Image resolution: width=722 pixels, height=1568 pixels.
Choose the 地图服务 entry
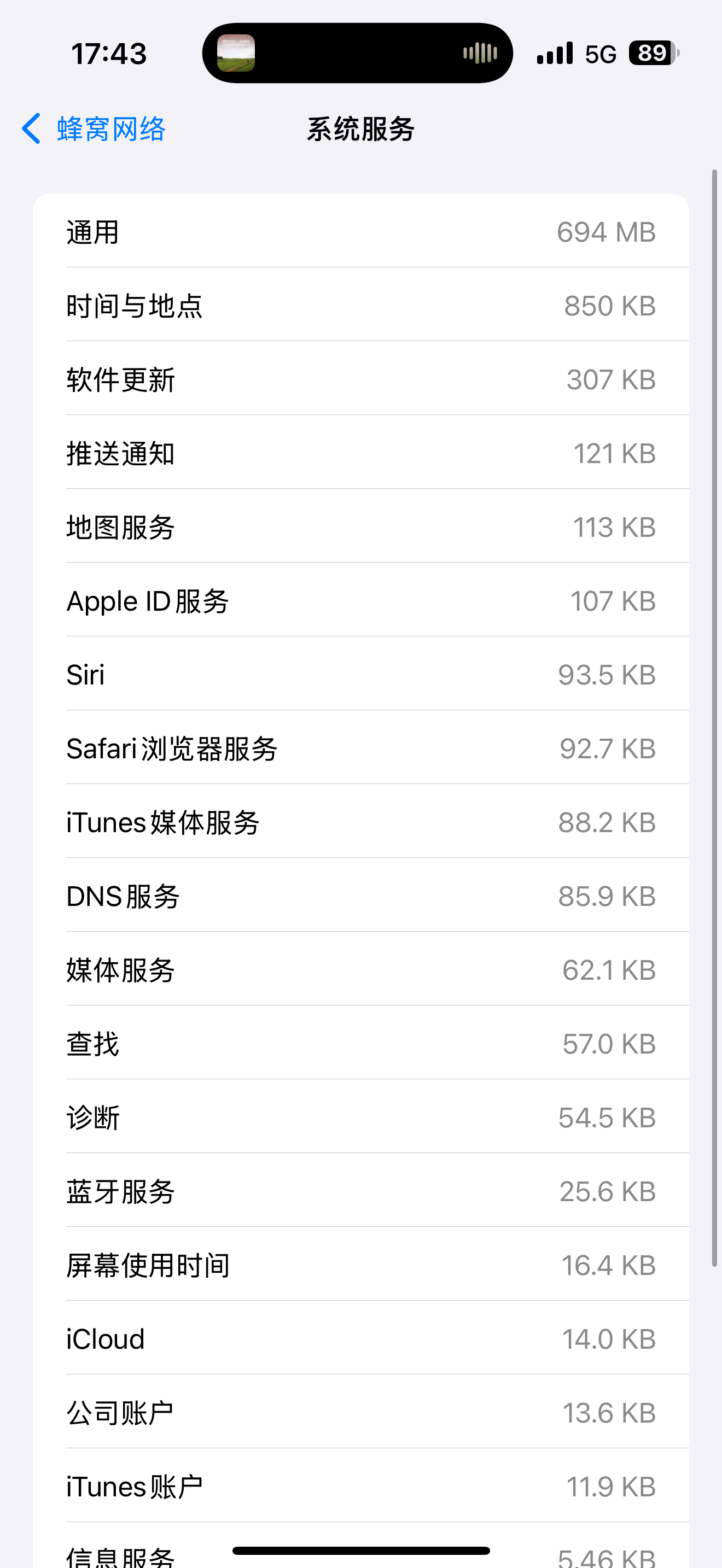360,526
